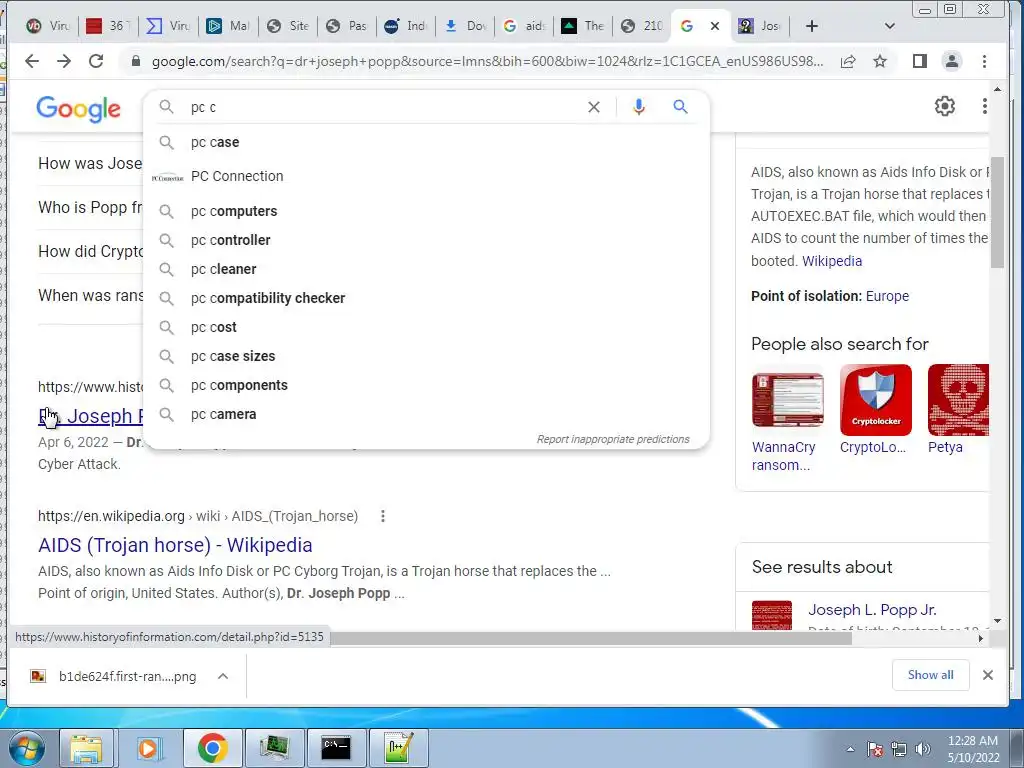Go back to the previous page
The image size is (1024, 768).
click(x=32, y=61)
